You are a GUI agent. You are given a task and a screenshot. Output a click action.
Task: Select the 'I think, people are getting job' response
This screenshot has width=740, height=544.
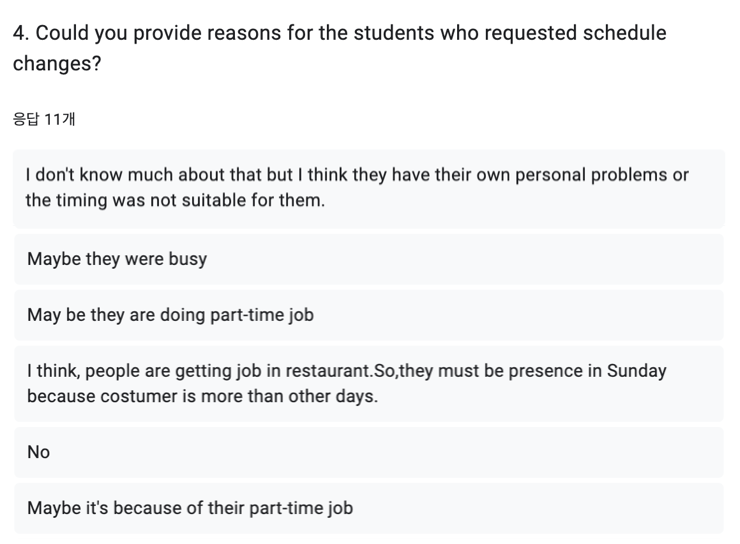click(x=369, y=384)
